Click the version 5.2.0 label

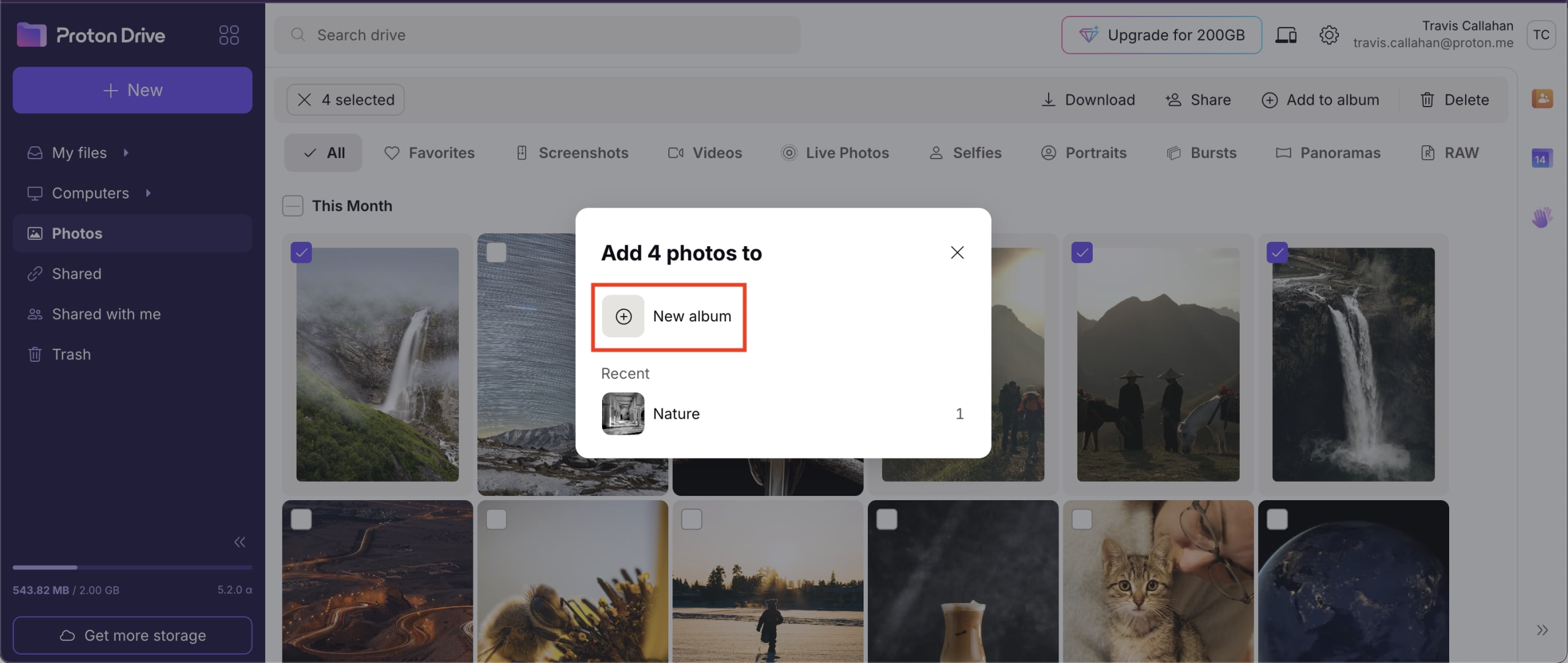(235, 590)
